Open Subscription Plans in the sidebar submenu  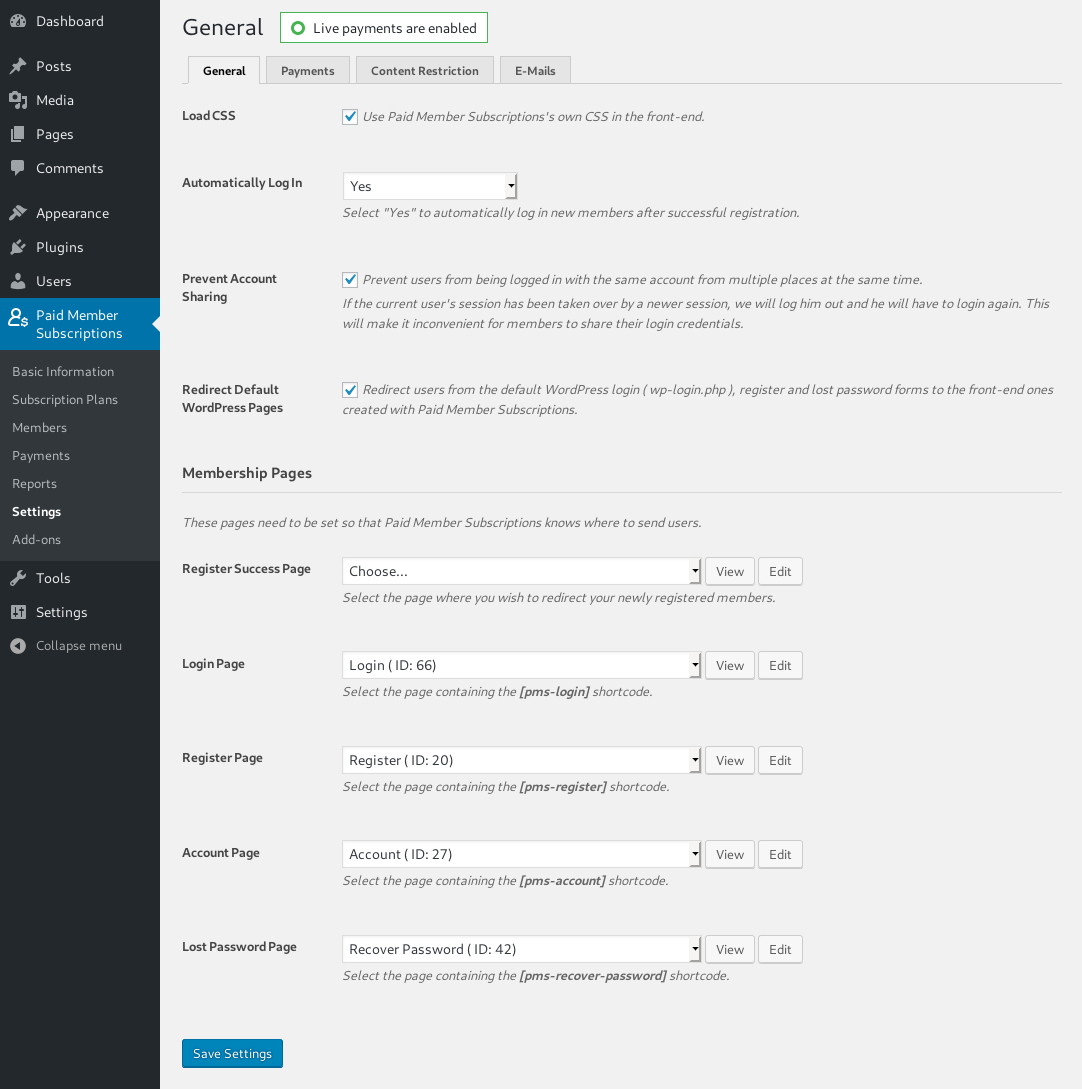(65, 399)
